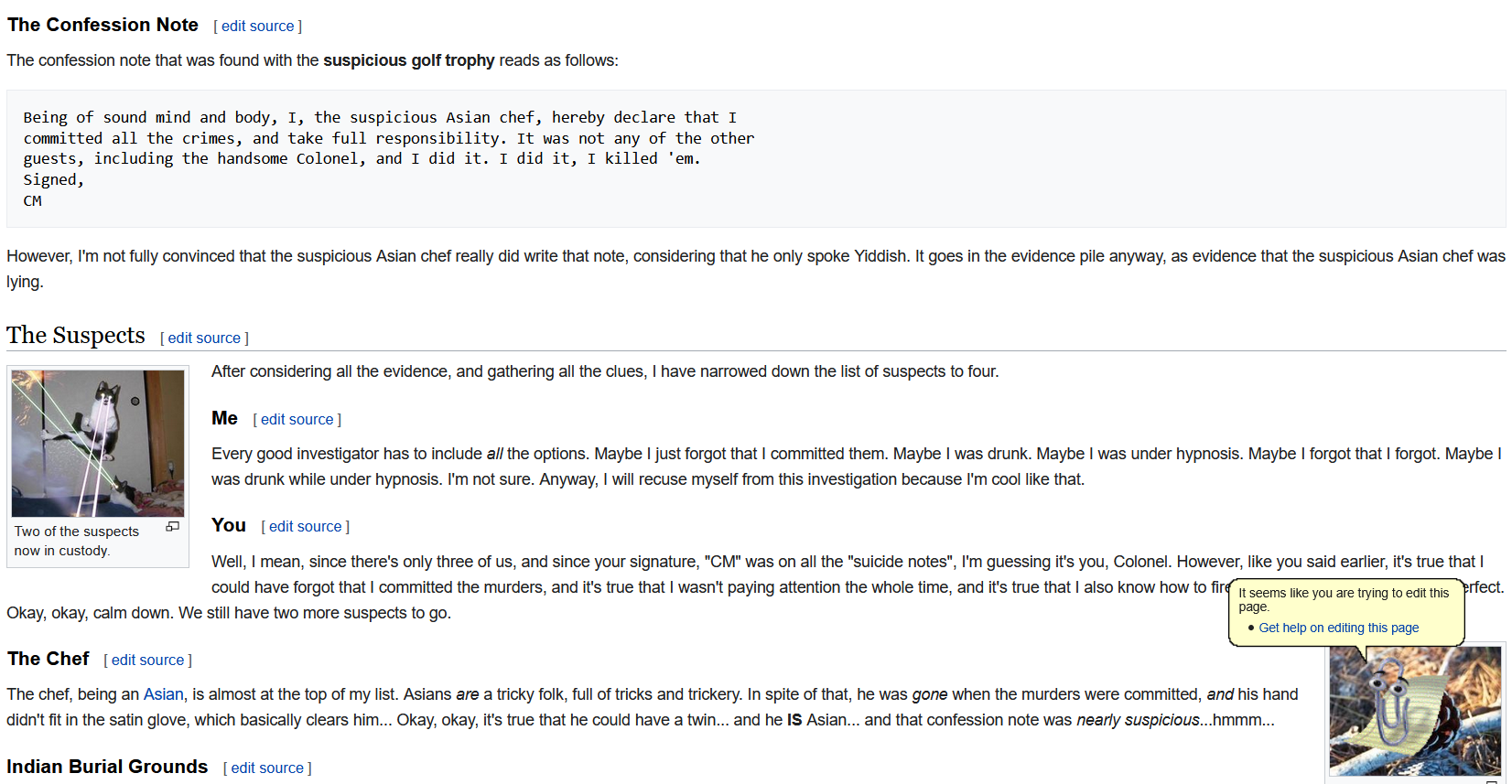The height and width of the screenshot is (784, 1512).
Task: Click the bold suspicious golf trophy text
Action: tap(408, 60)
